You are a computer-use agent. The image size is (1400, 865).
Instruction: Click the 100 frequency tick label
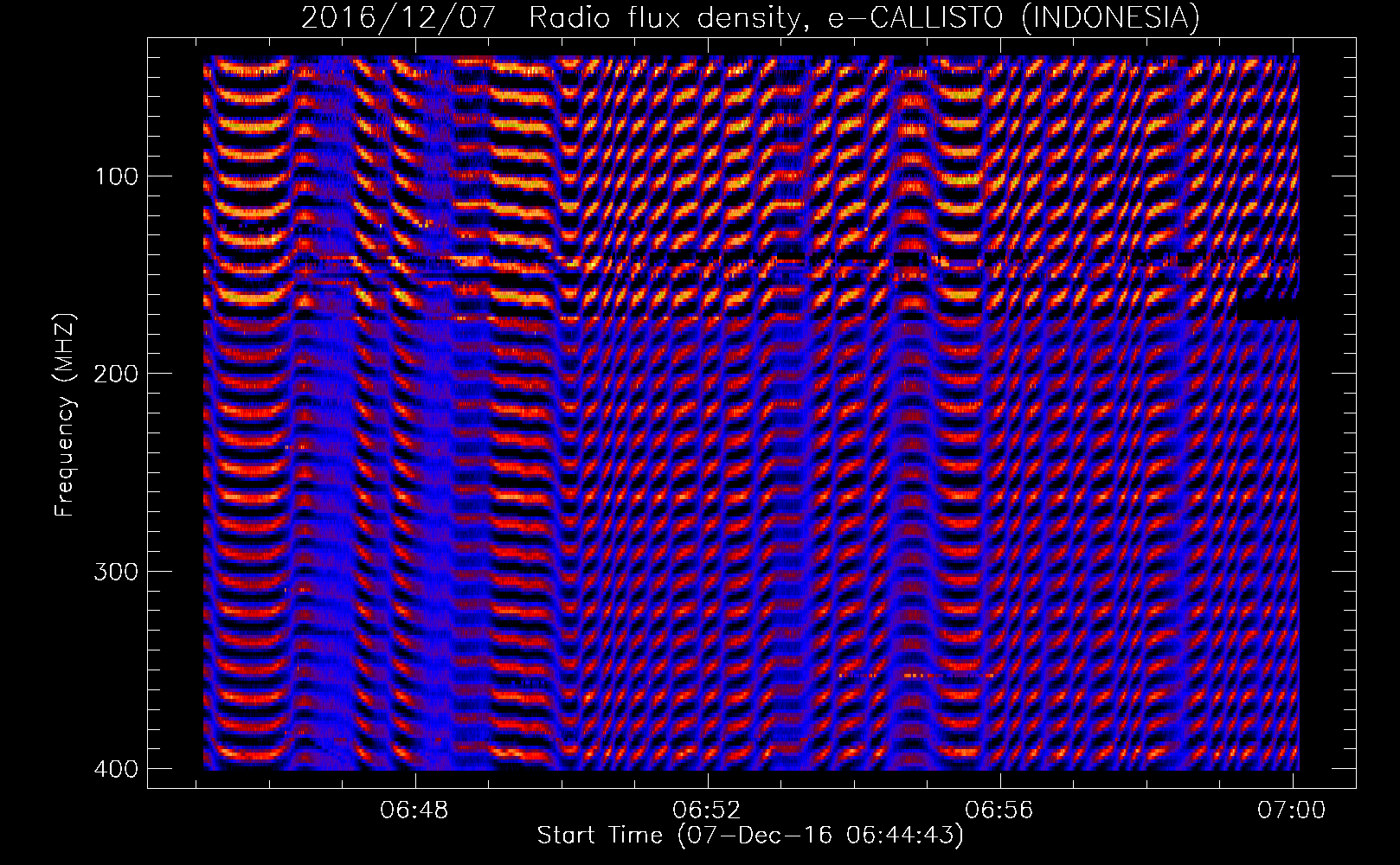point(115,176)
